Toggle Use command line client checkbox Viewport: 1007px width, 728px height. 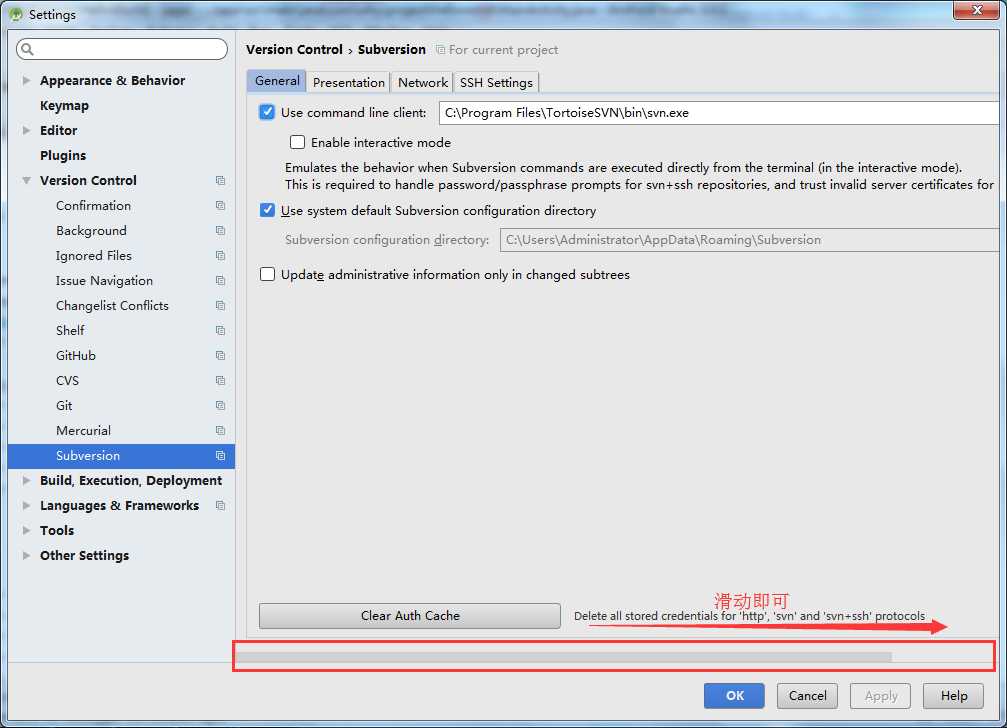point(267,112)
